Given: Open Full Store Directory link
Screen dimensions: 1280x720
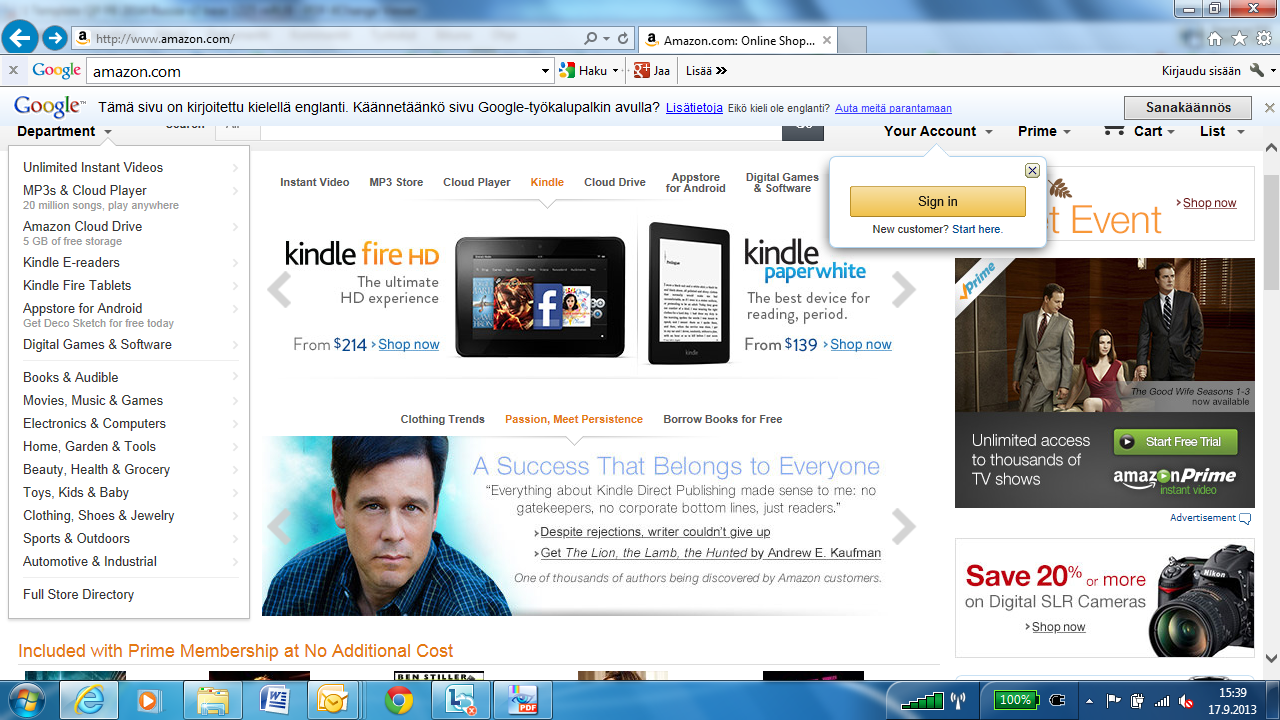Looking at the screenshot, I should [78, 594].
